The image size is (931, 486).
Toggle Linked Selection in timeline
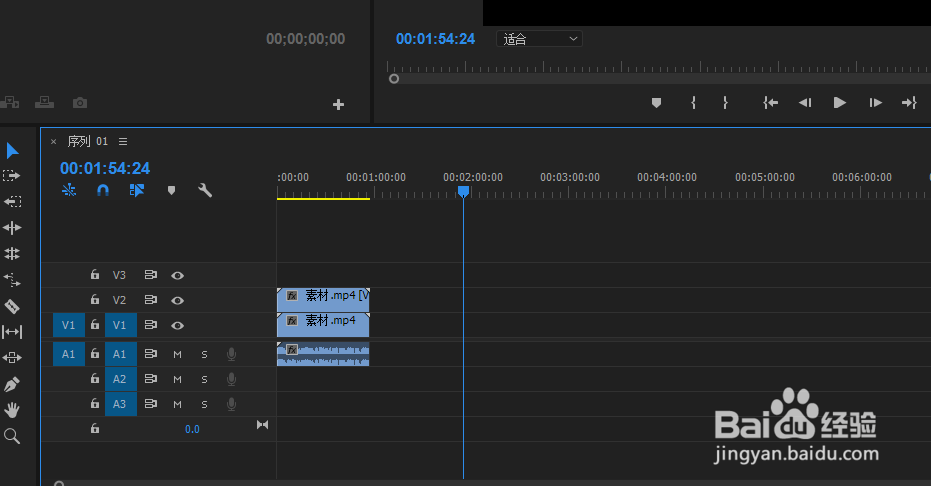click(137, 190)
